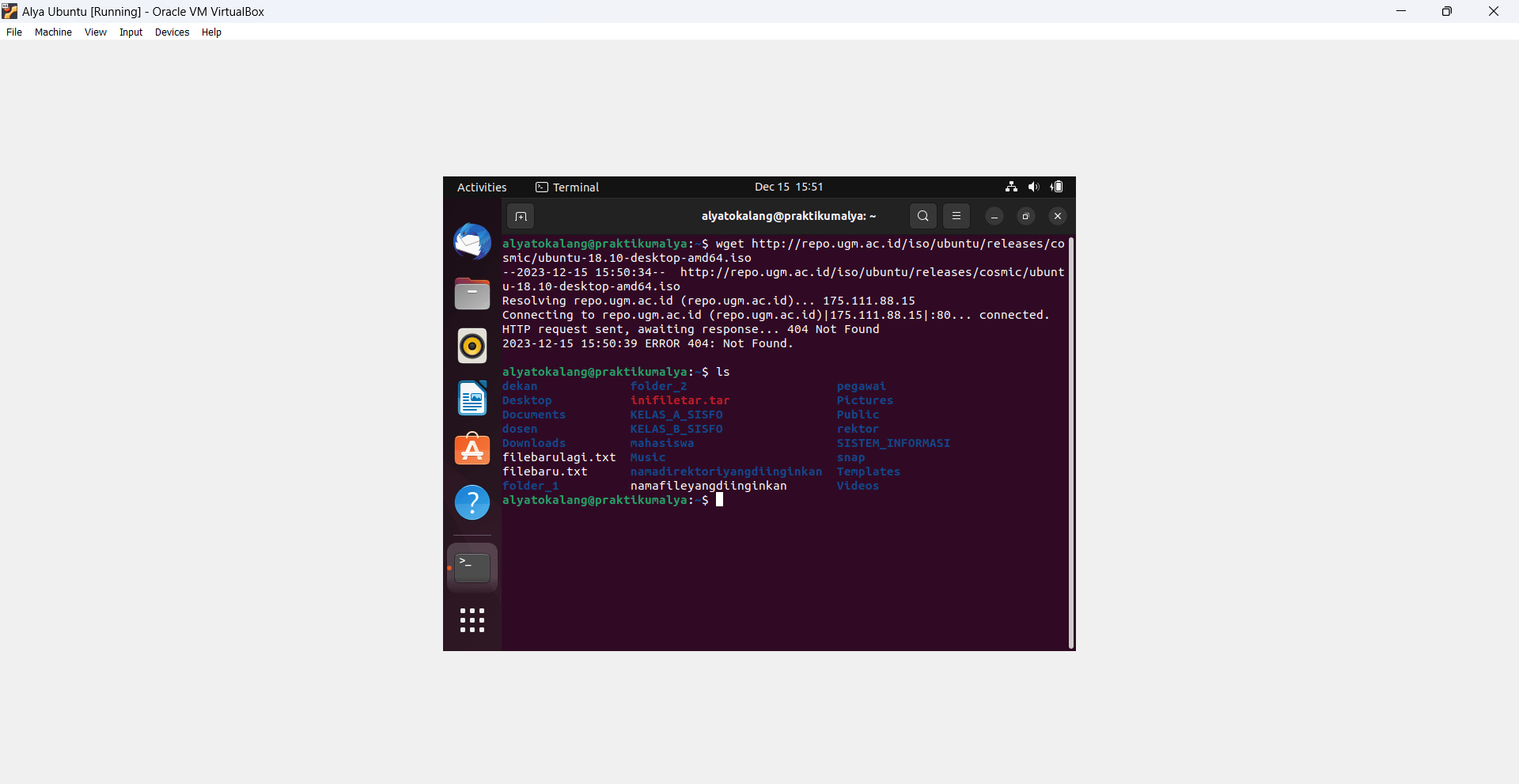Launch Ubuntu Software from the dock

coord(472,449)
